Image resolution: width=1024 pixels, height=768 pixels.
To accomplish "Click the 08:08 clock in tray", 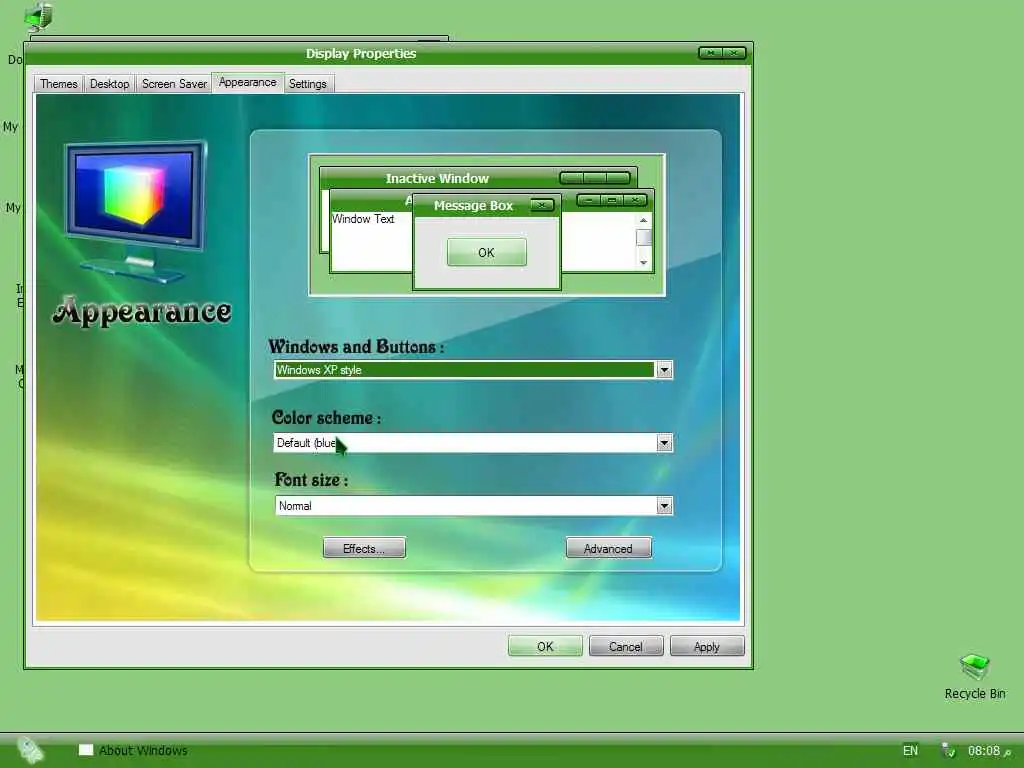I will tap(984, 750).
